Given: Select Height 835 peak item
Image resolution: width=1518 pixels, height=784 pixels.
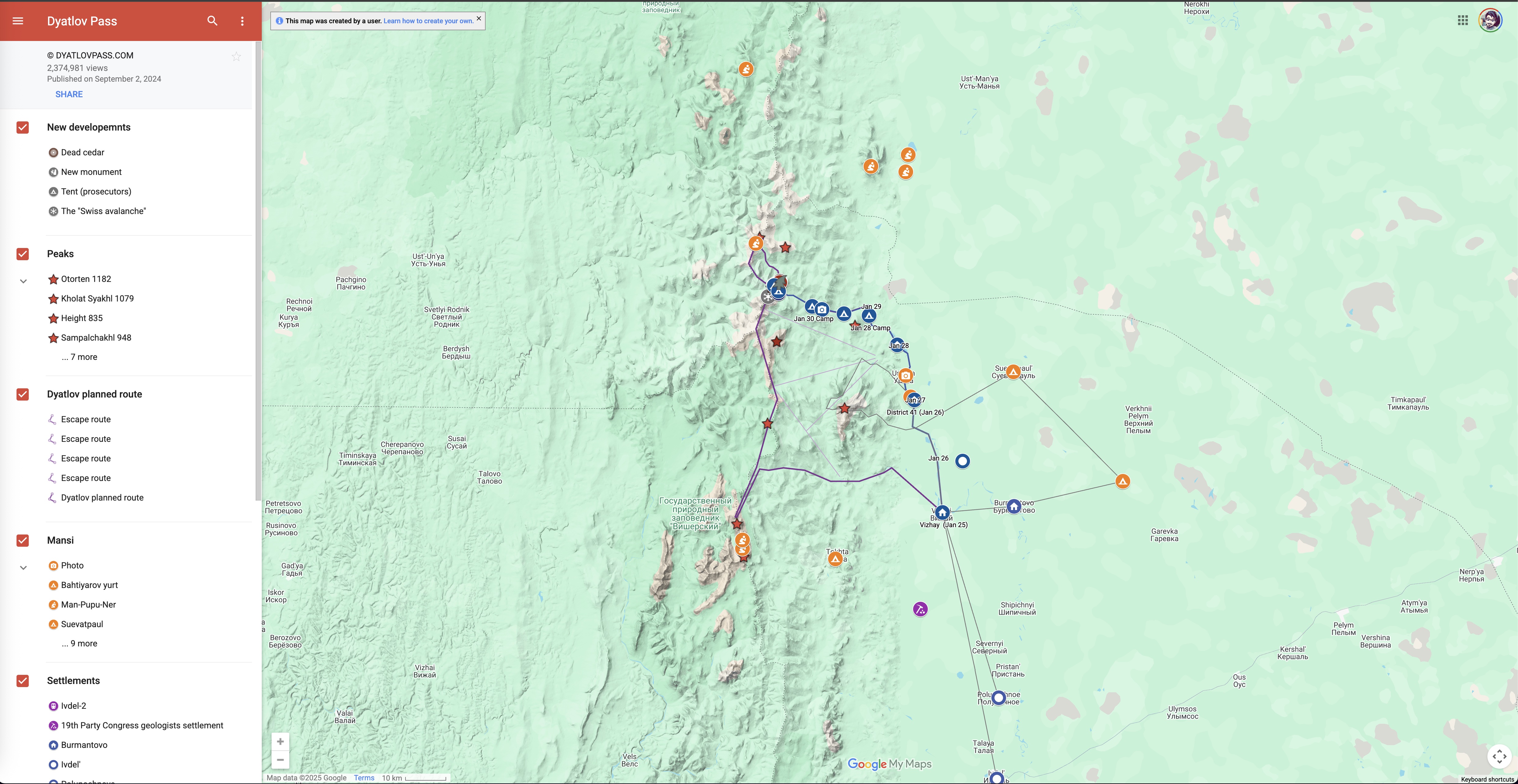Looking at the screenshot, I should tap(82, 318).
